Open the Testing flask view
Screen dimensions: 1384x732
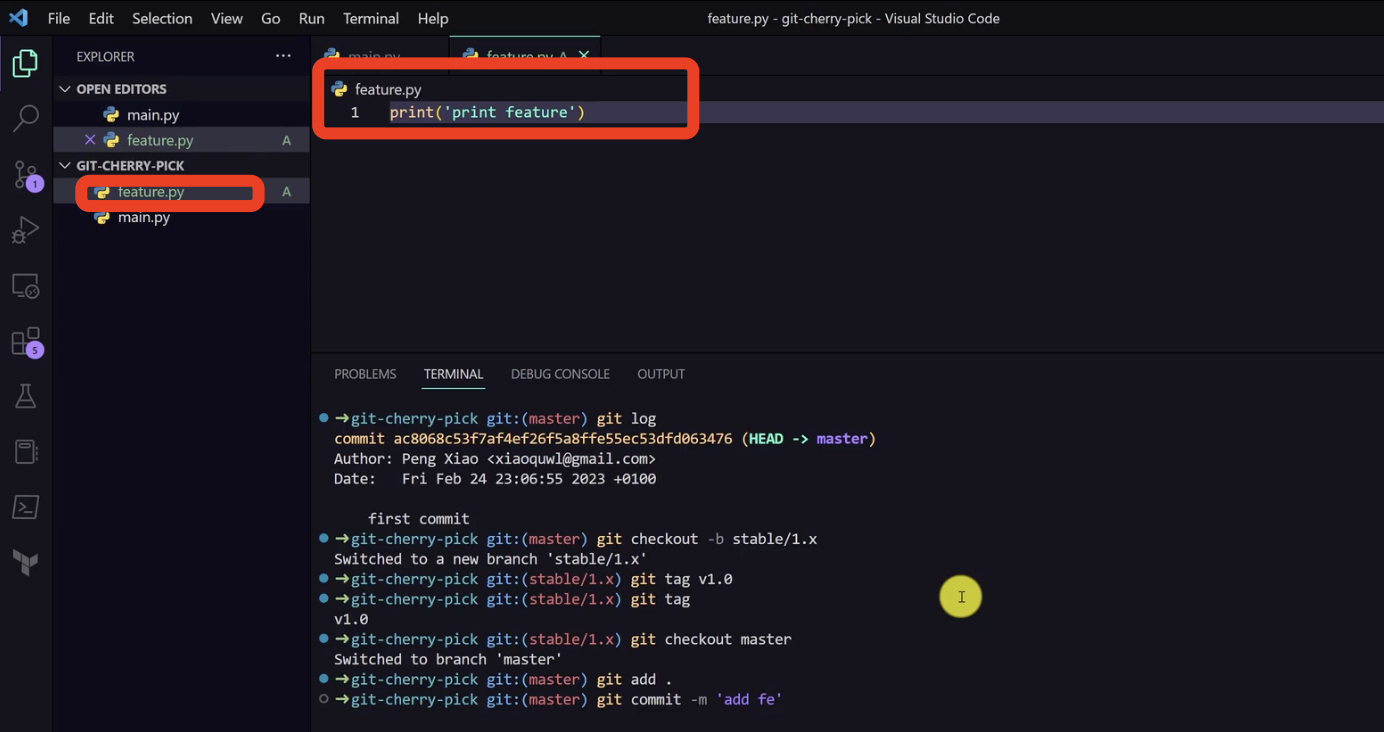[x=25, y=397]
